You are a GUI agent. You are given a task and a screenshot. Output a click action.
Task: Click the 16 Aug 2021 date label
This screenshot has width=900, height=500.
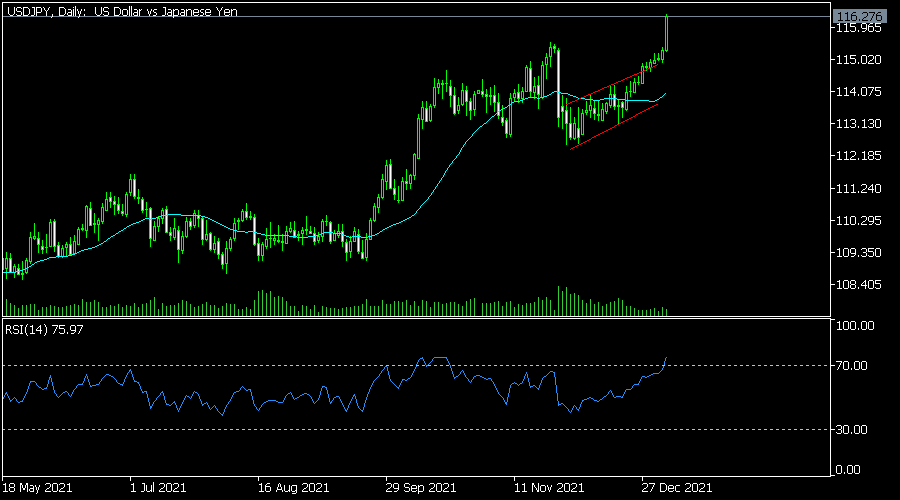pos(293,488)
